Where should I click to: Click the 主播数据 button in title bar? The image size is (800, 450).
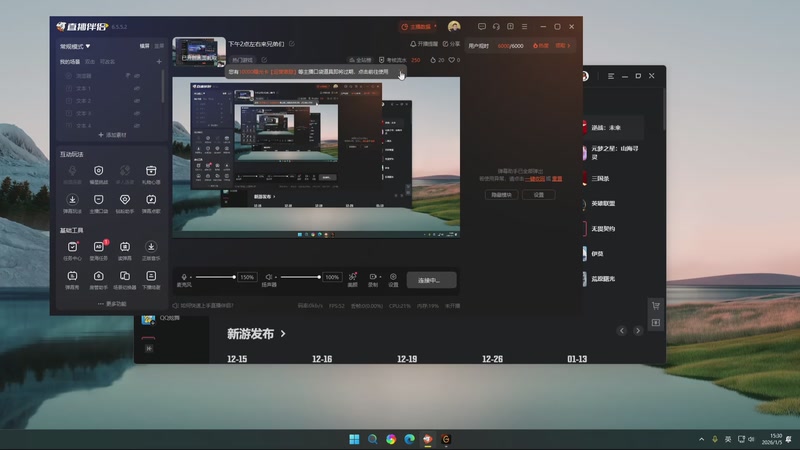coord(419,27)
